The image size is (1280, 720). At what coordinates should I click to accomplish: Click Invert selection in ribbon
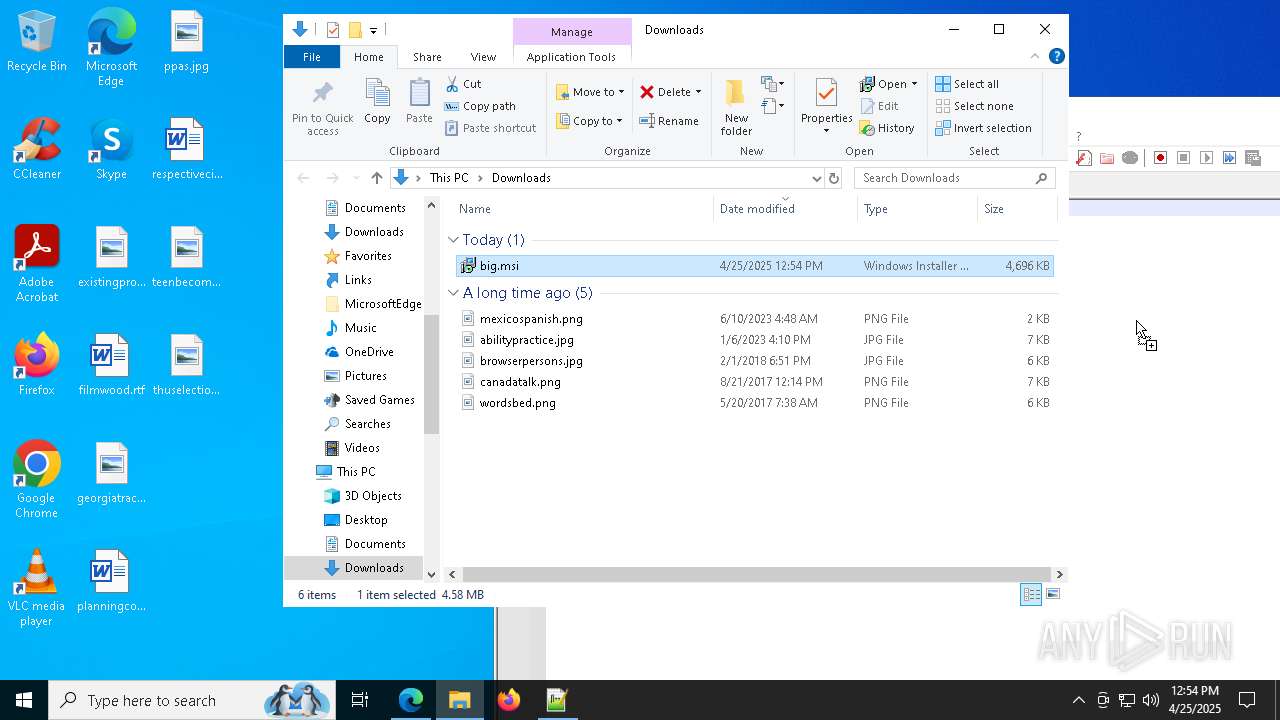(x=983, y=128)
